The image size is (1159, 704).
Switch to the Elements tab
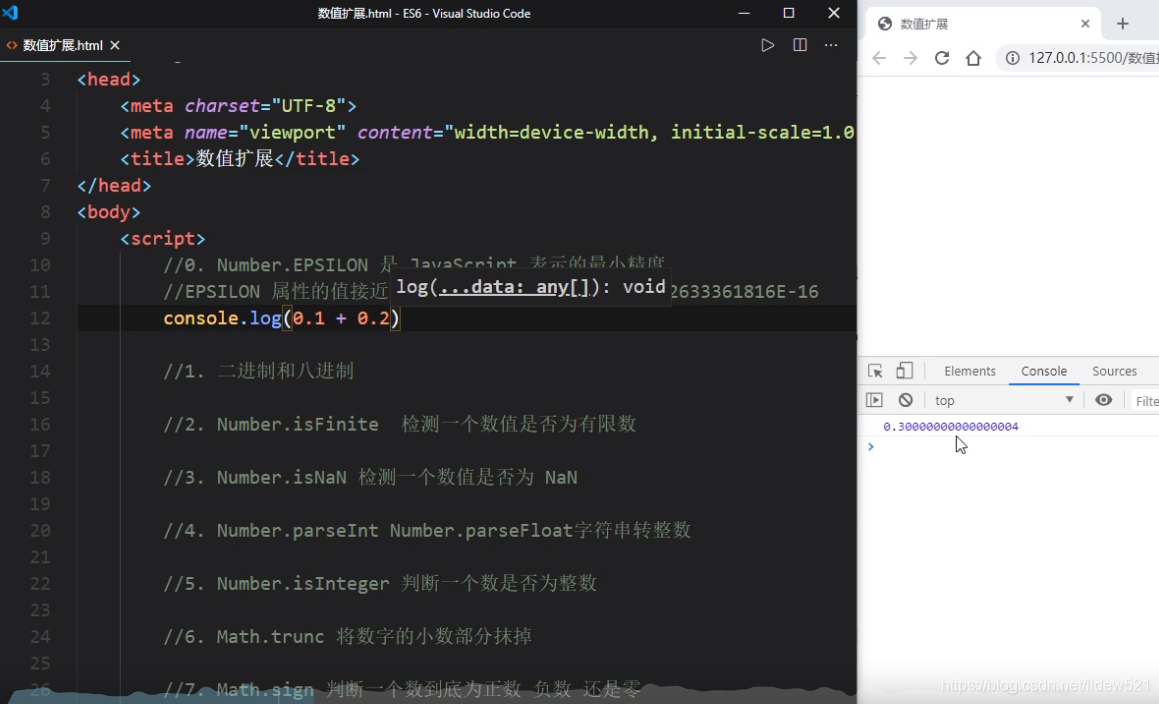point(969,370)
